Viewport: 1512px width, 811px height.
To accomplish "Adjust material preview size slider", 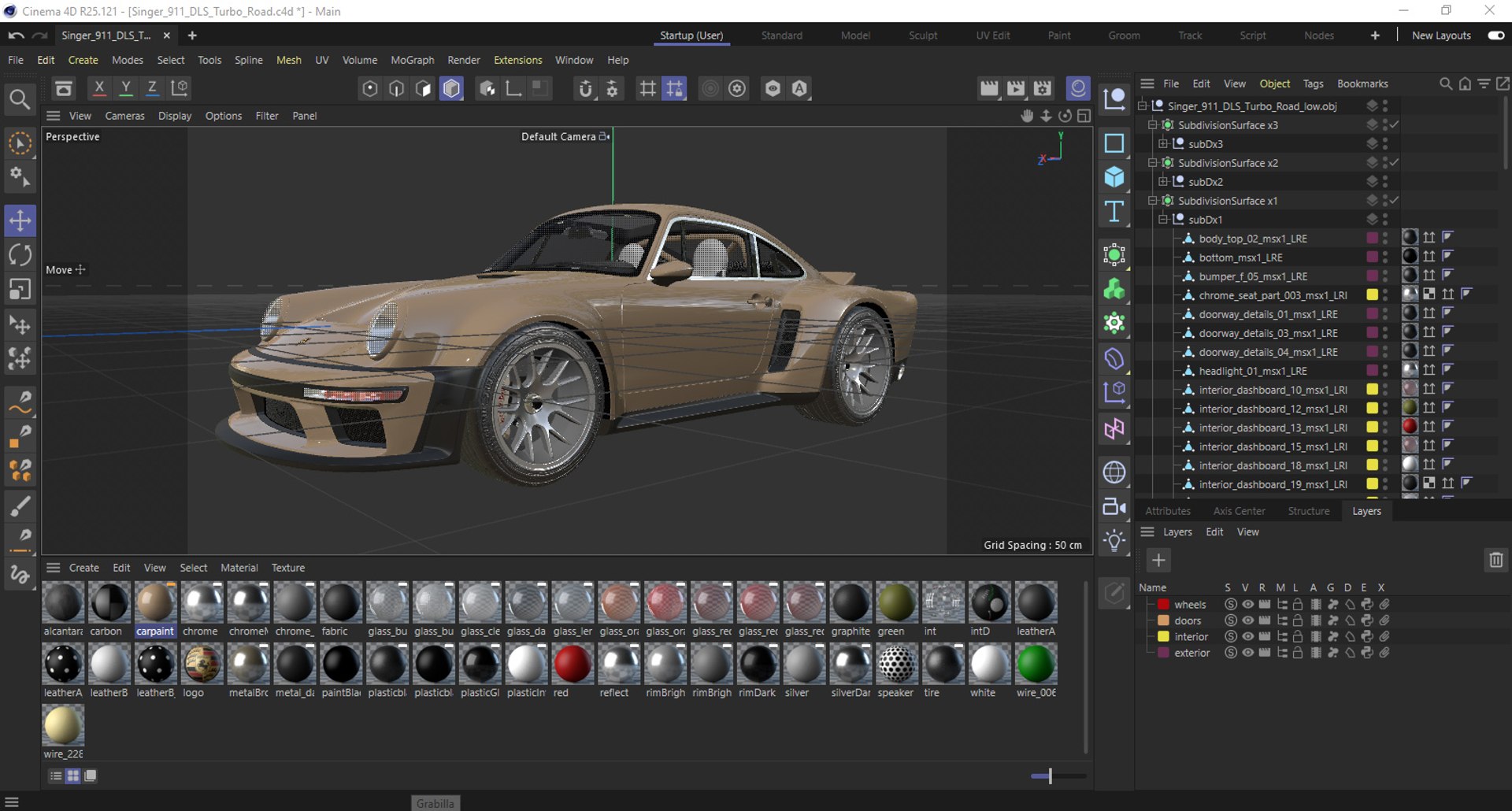I will 1051,776.
